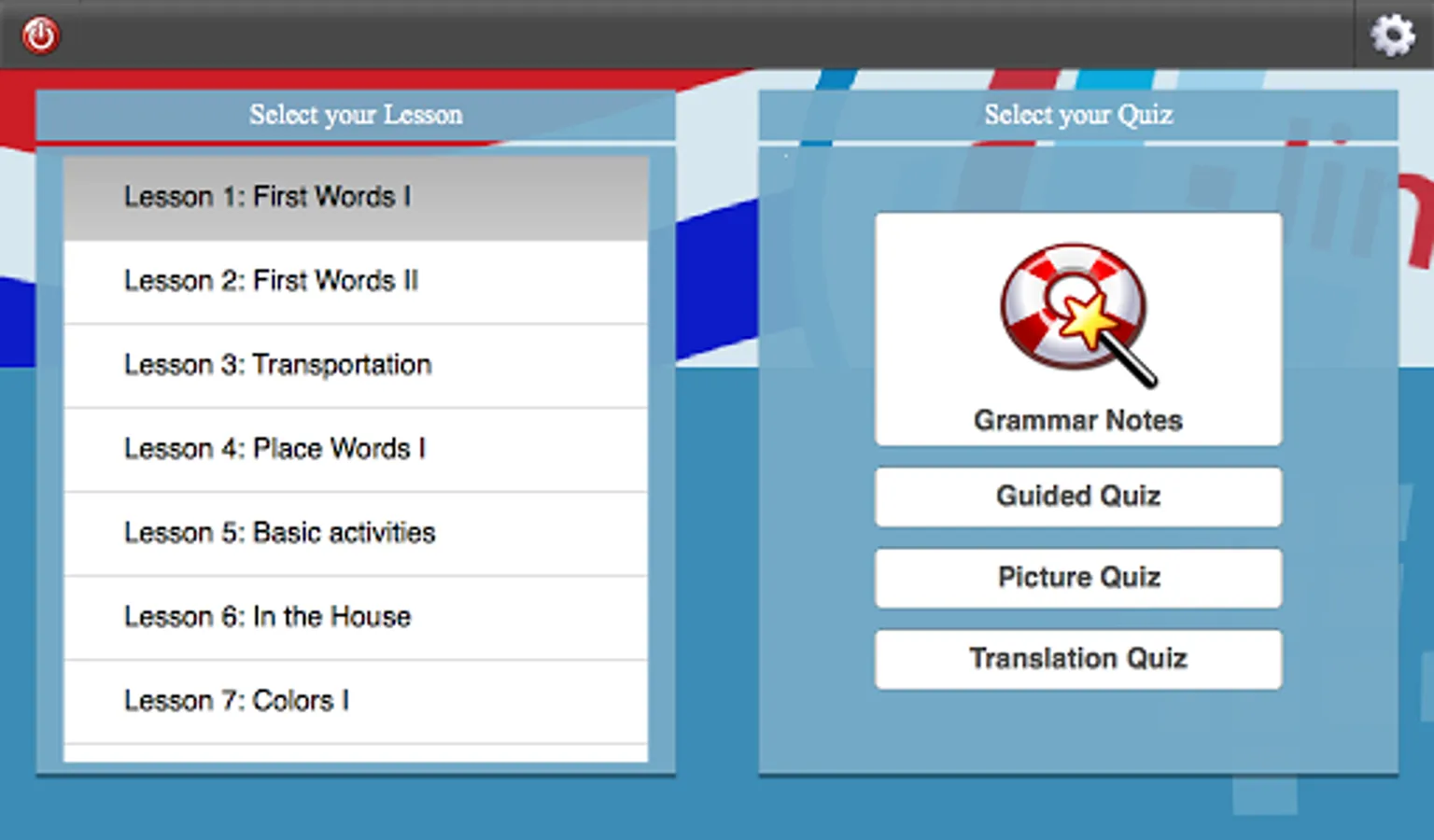1434x840 pixels.
Task: Choose Lesson 3: Transportation
Action: click(356, 366)
